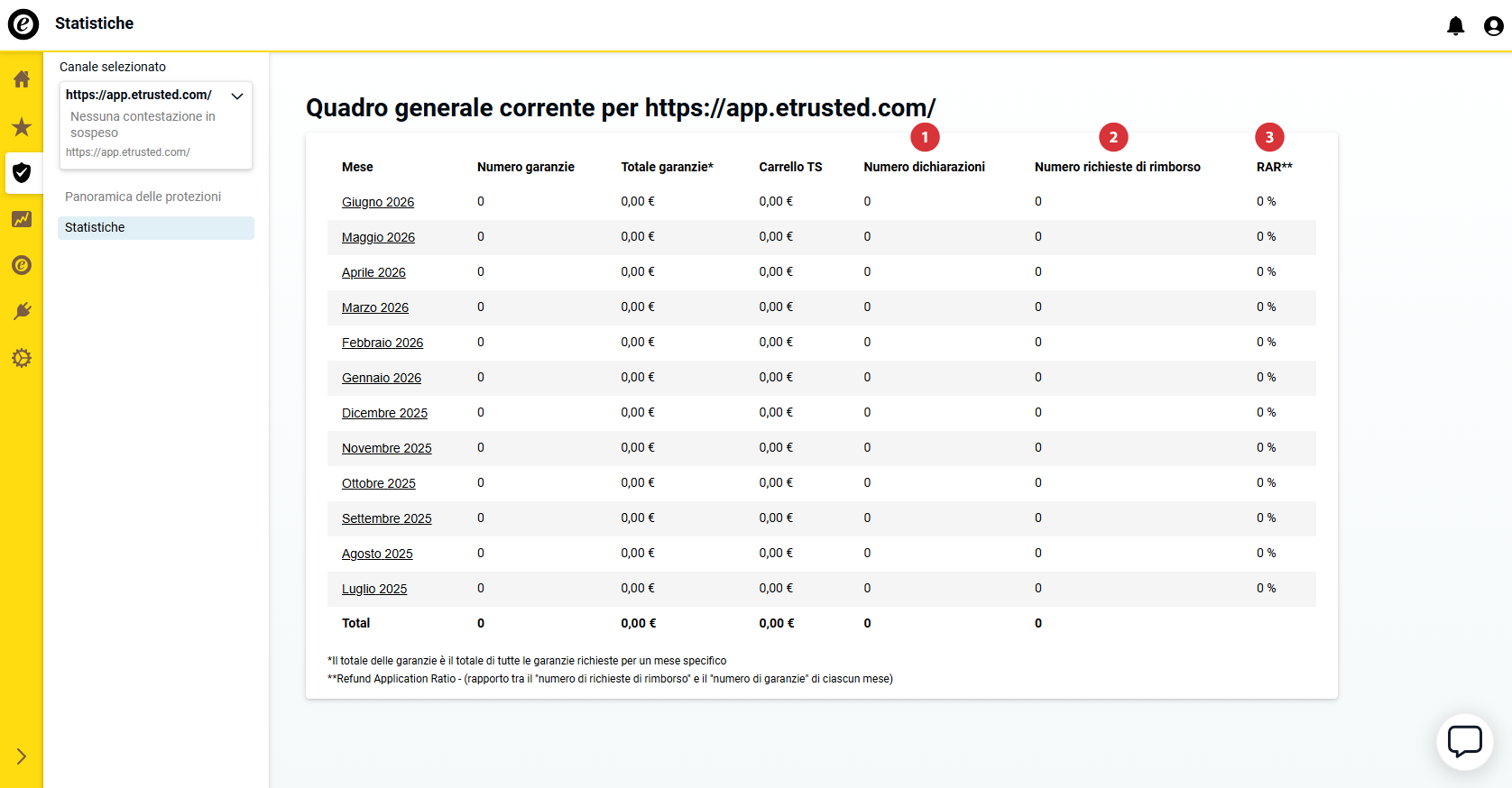Open the Giugno 2026 month link
Viewport: 1512px width, 788px height.
[378, 202]
